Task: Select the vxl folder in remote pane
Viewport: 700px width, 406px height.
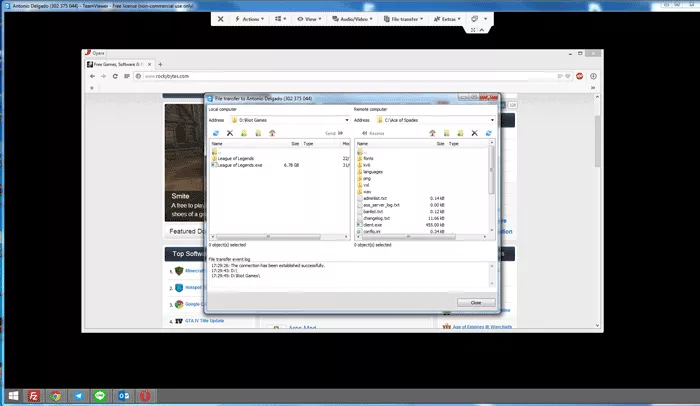Action: [363, 185]
